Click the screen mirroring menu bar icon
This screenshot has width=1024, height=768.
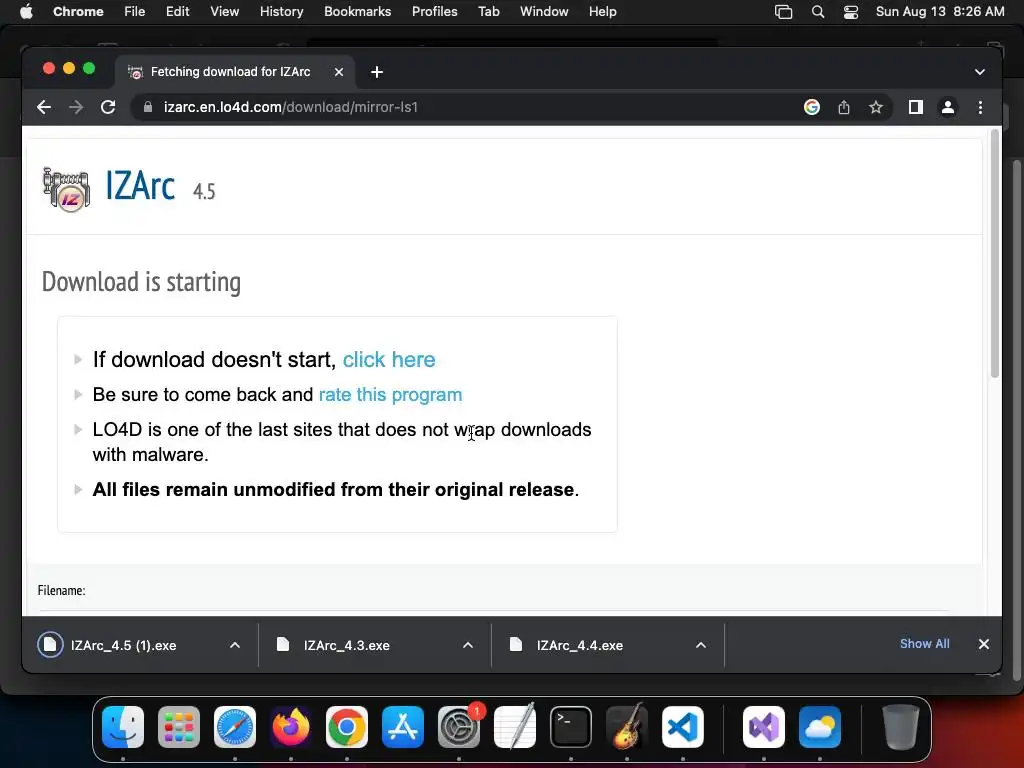(783, 12)
